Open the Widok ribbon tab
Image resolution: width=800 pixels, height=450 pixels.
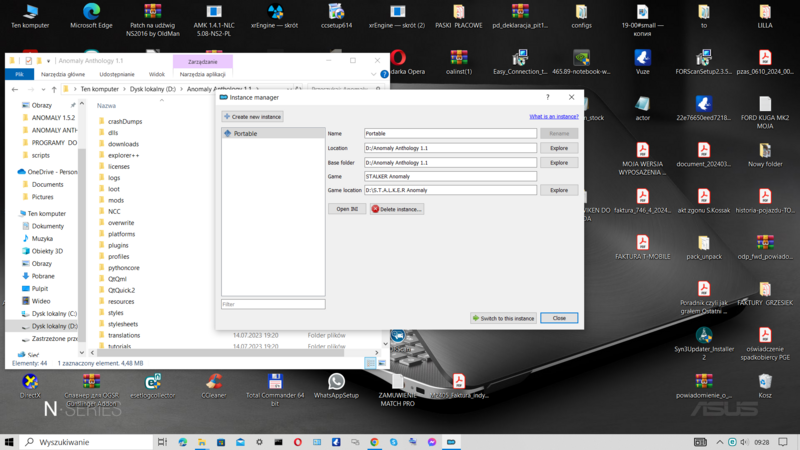[157, 74]
